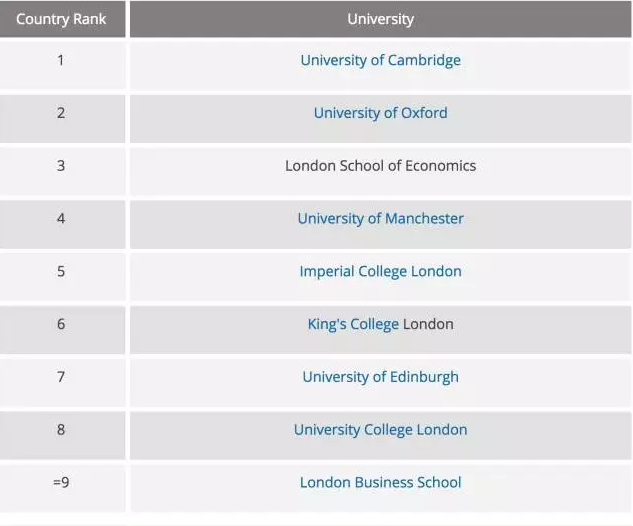
Task: Open the University of Manchester link
Action: click(x=380, y=219)
